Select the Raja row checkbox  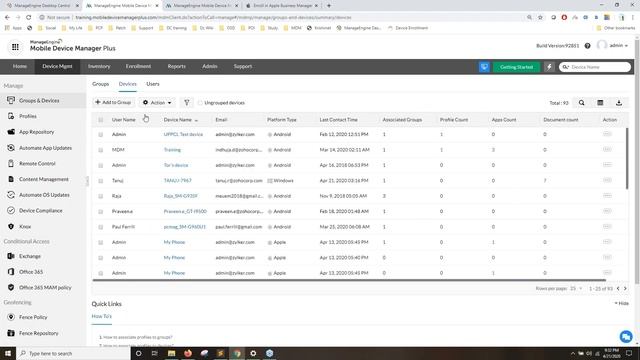pyautogui.click(x=100, y=196)
